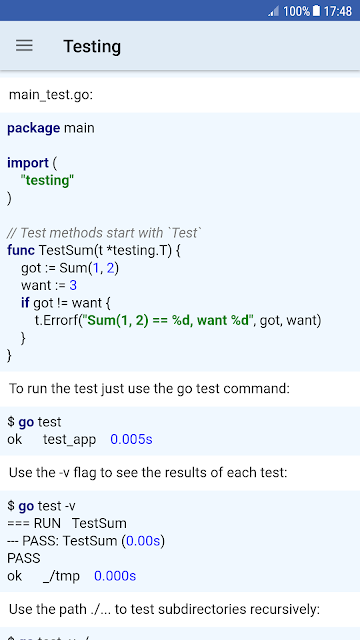Tap the $ go test command line
Image resolution: width=360 pixels, height=640 pixels.
tap(34, 422)
